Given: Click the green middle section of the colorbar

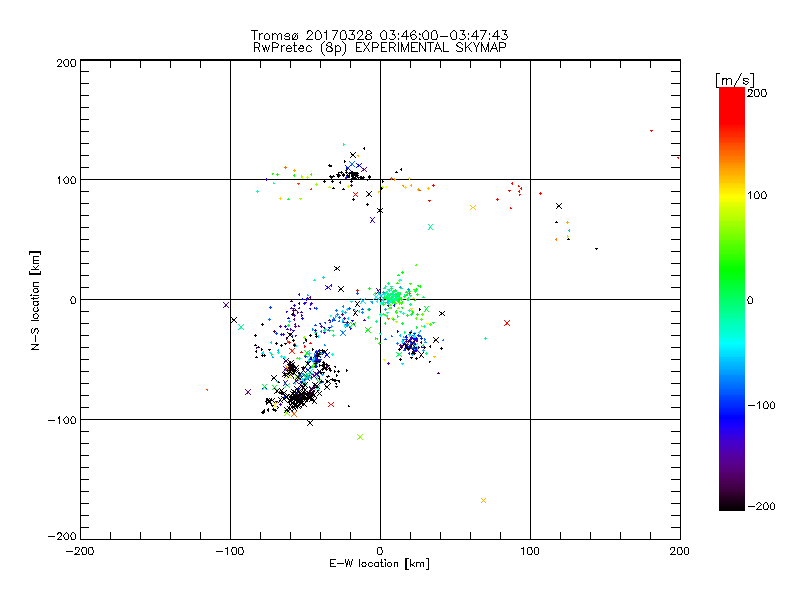Looking at the screenshot, I should click(731, 298).
